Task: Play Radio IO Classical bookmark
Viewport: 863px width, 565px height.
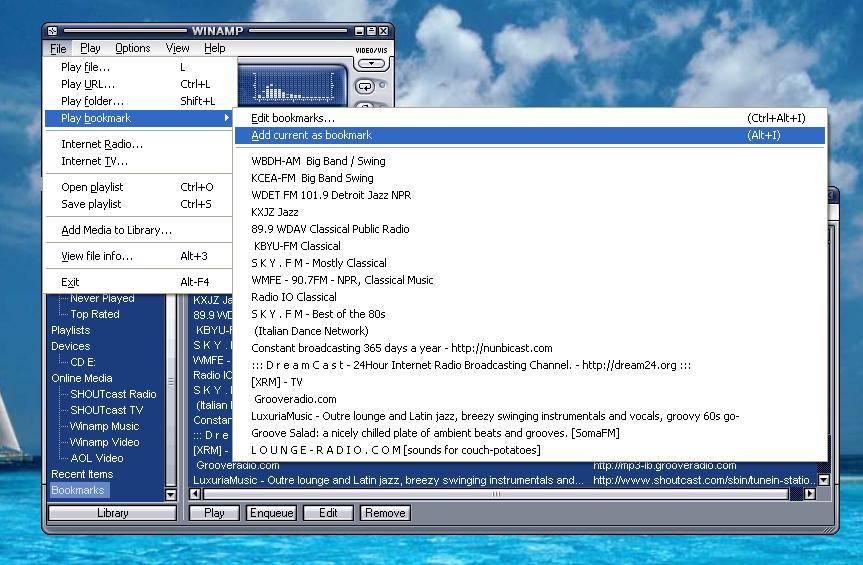Action: coord(529,297)
